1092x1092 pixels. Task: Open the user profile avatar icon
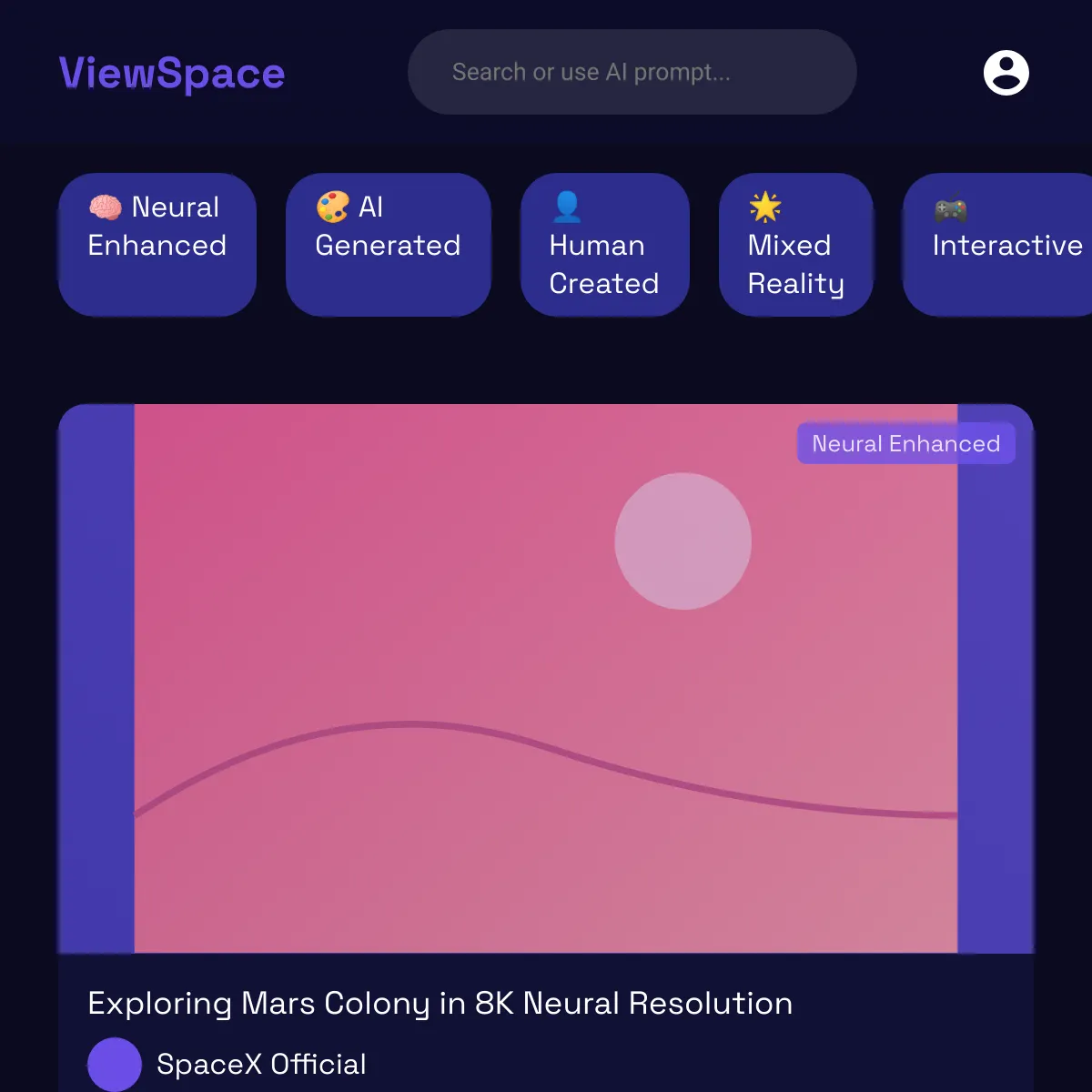tap(1006, 73)
